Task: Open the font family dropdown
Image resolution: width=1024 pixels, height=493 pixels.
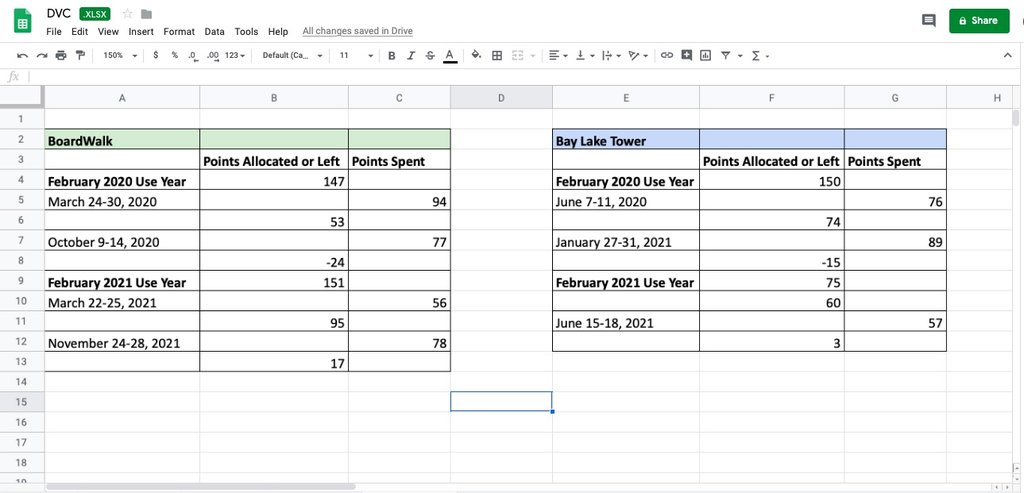Action: (x=293, y=56)
